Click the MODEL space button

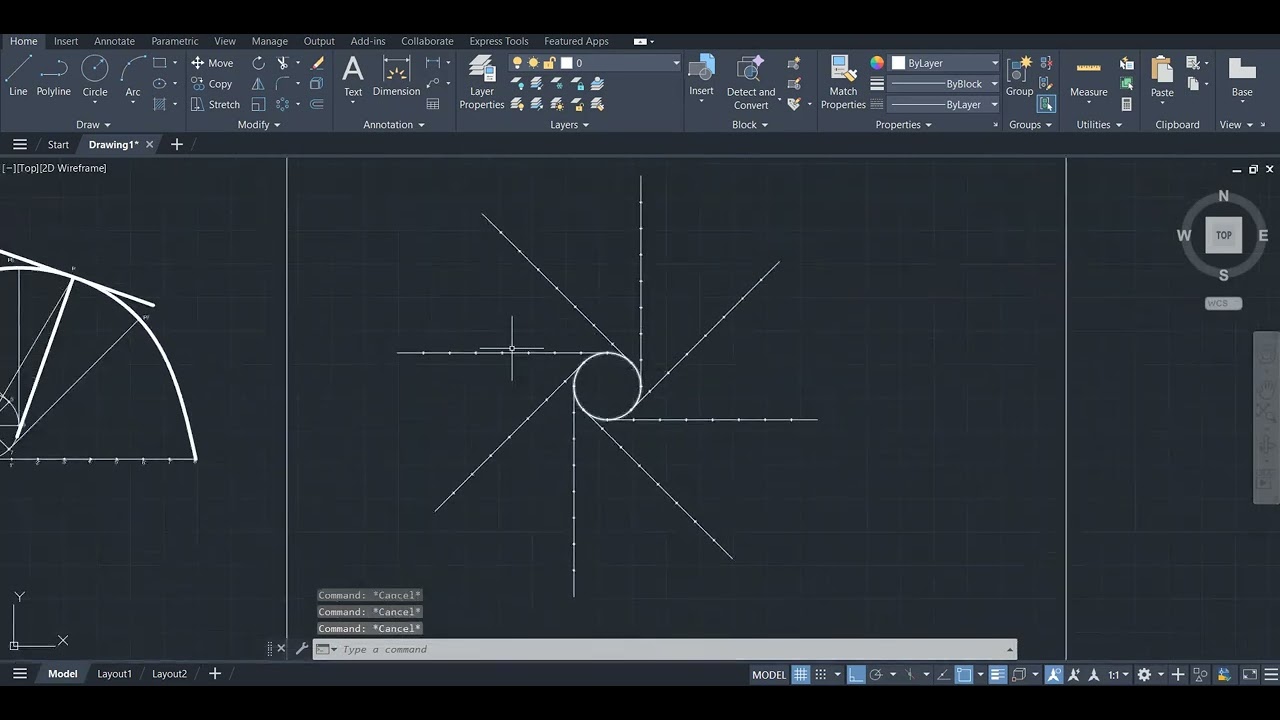pos(769,674)
